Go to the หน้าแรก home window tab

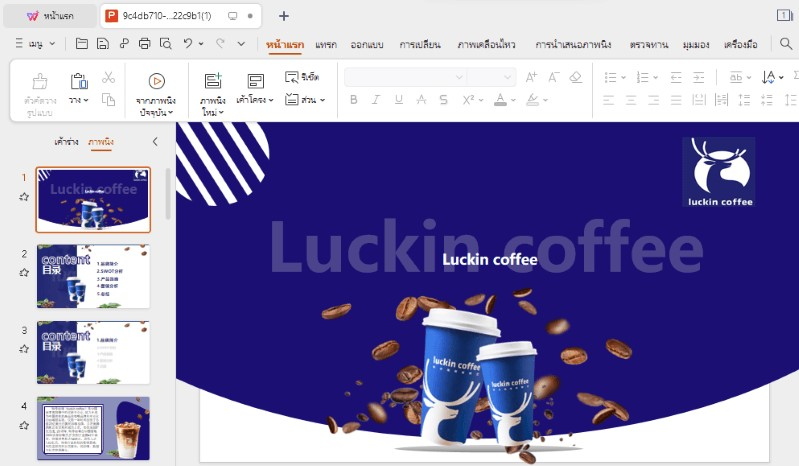[x=50, y=16]
